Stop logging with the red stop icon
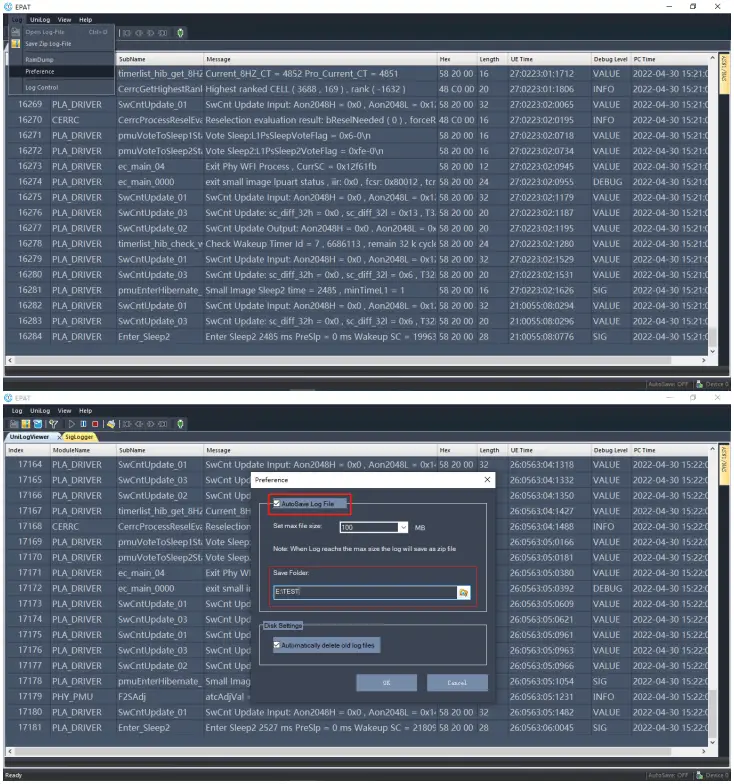Viewport: 734px width, 784px height. 95,424
